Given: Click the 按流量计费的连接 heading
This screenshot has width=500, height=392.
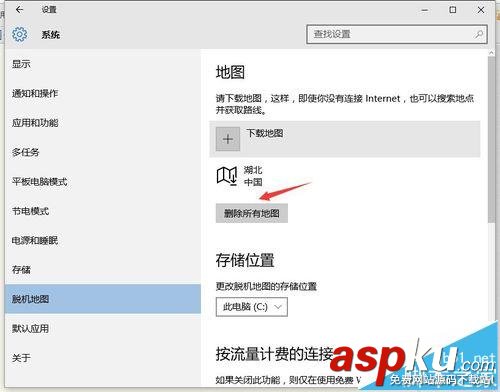Looking at the screenshot, I should (274, 354).
